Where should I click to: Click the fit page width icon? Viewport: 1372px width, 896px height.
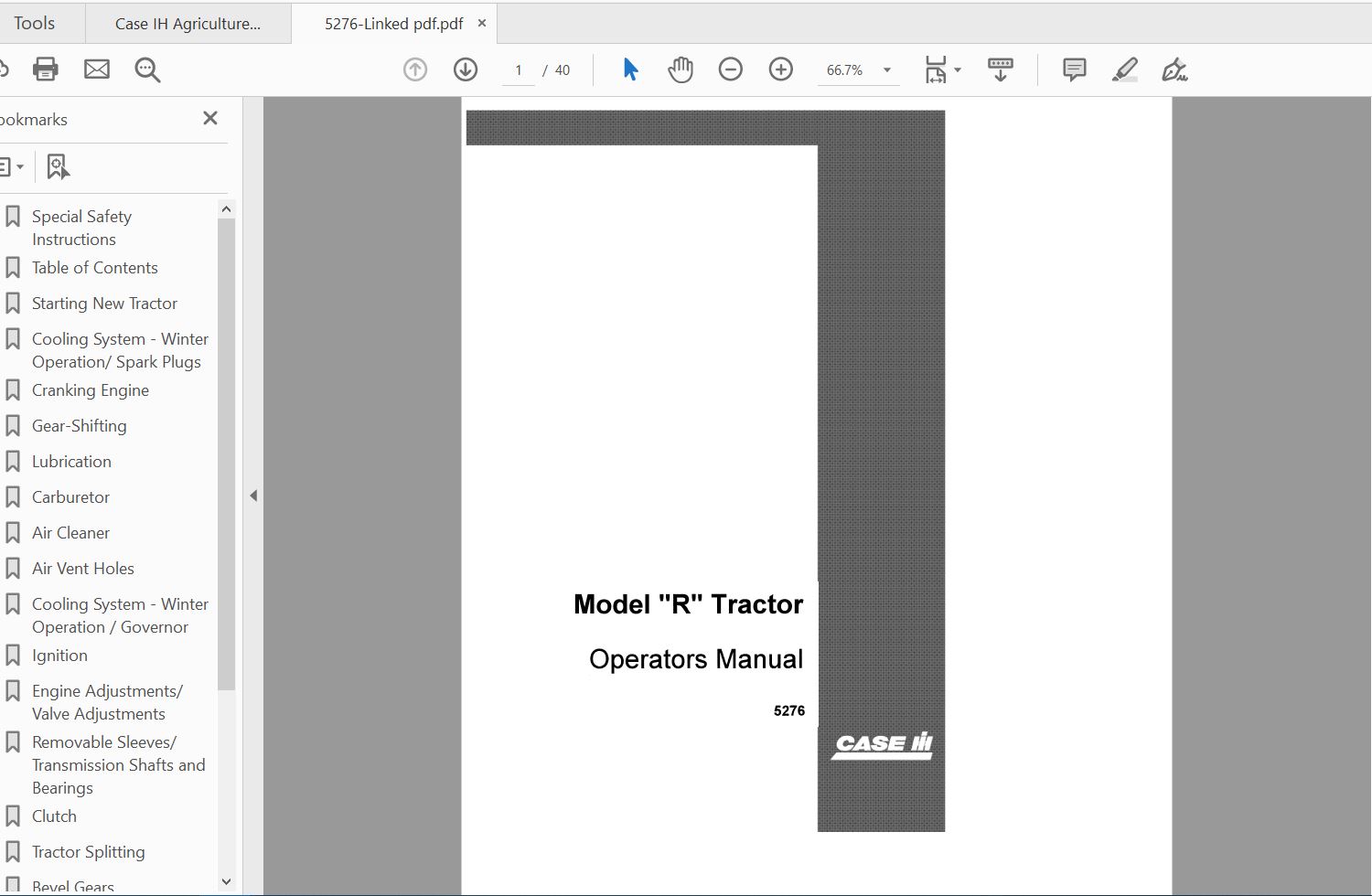[x=935, y=69]
